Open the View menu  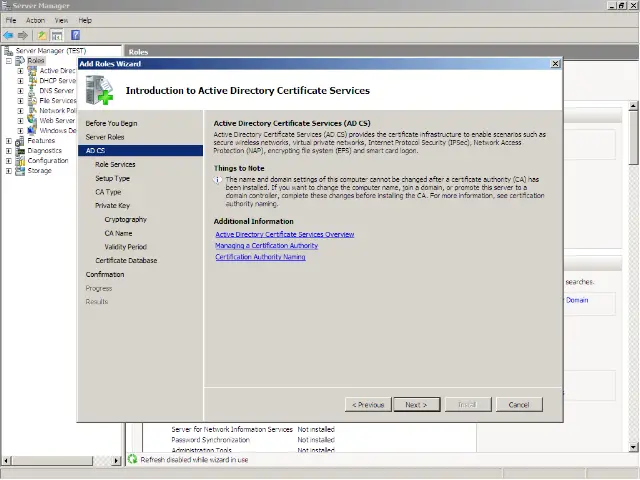[x=61, y=20]
